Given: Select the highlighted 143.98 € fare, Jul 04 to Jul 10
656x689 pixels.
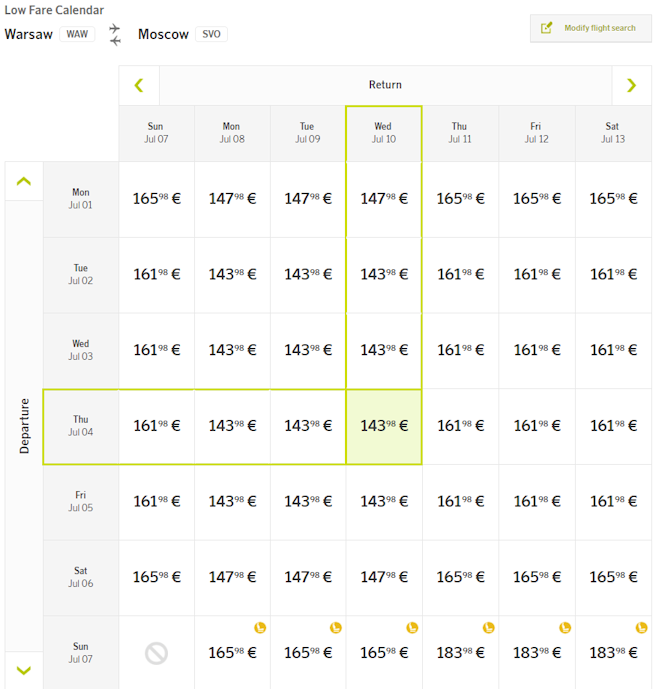Looking at the screenshot, I should pos(384,426).
